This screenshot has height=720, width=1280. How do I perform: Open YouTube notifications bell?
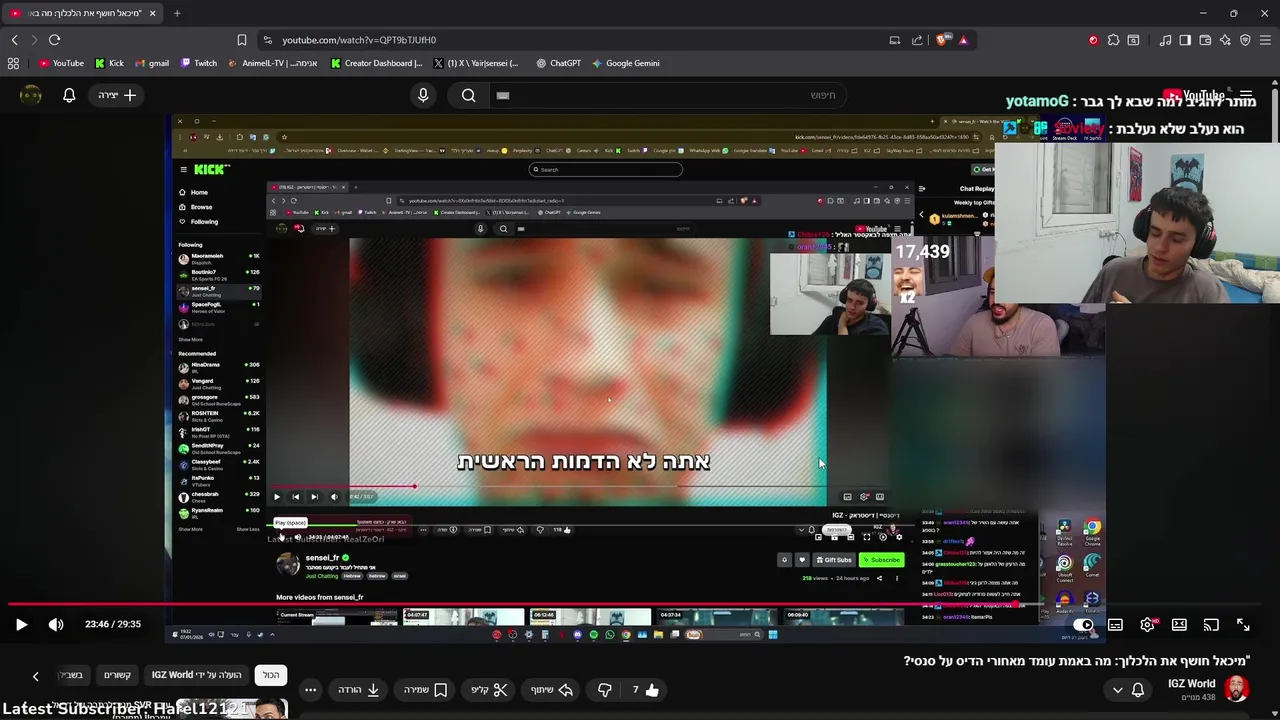(x=69, y=95)
